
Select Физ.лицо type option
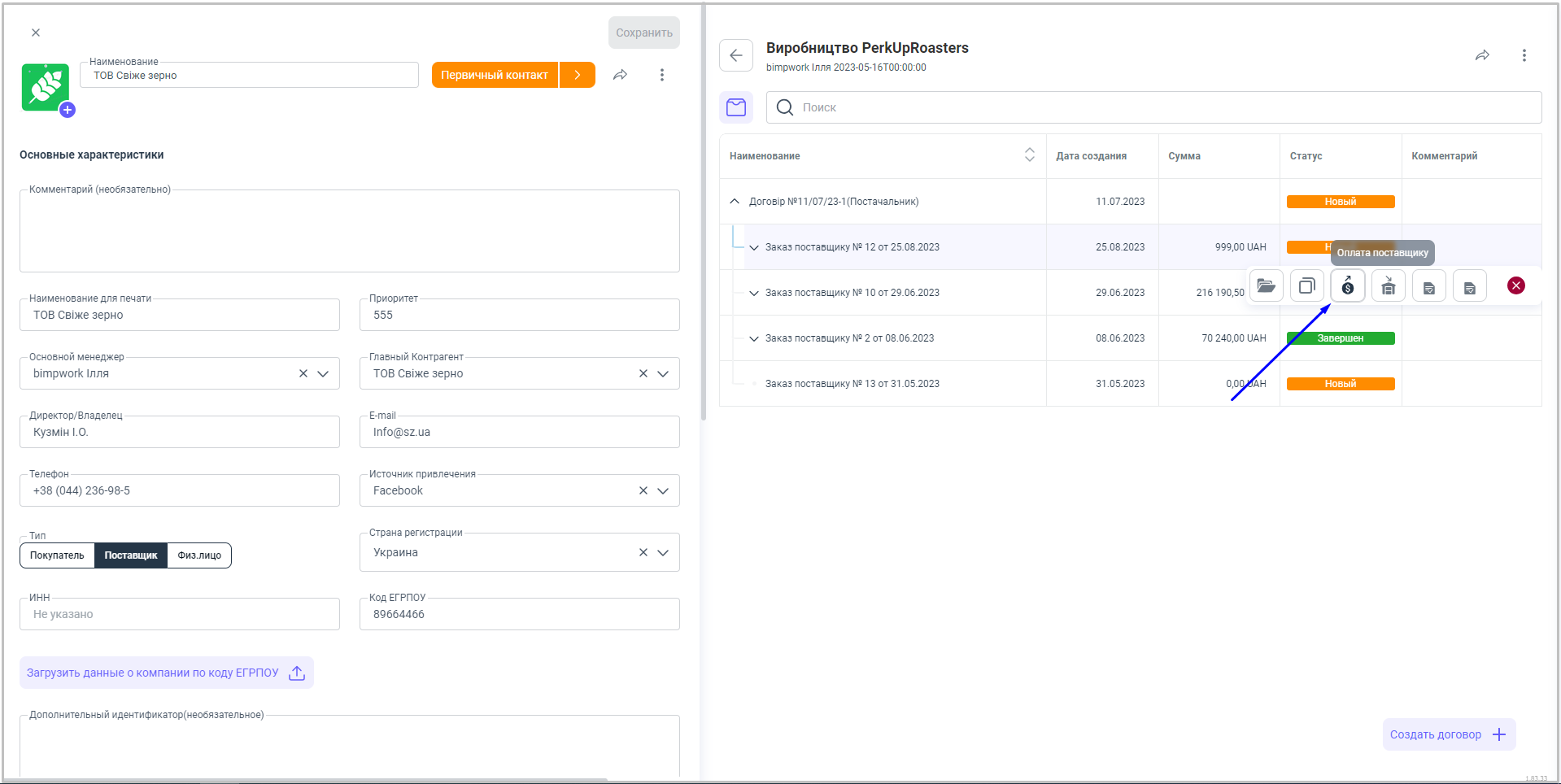click(x=199, y=555)
